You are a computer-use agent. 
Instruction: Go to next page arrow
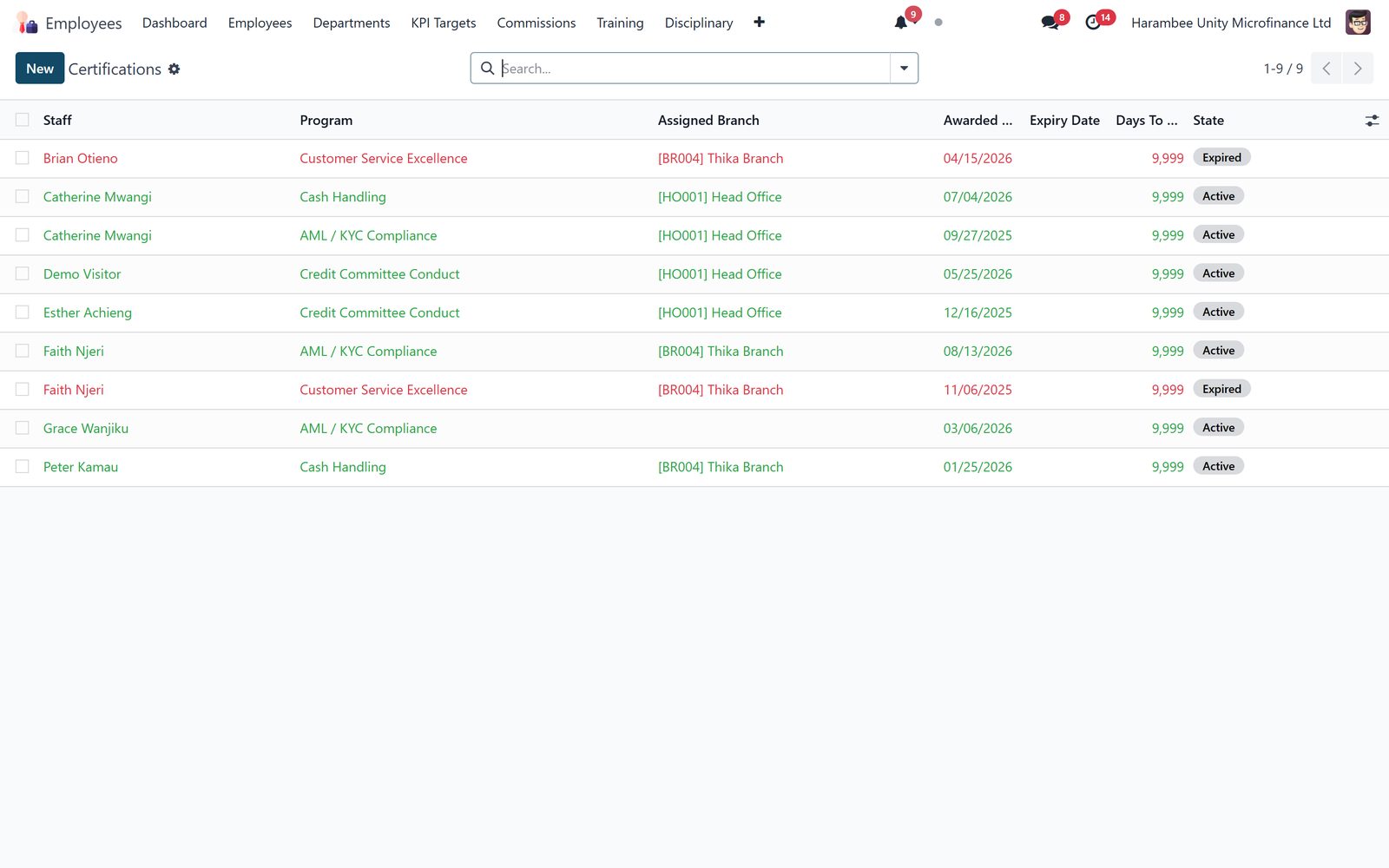pyautogui.click(x=1358, y=69)
